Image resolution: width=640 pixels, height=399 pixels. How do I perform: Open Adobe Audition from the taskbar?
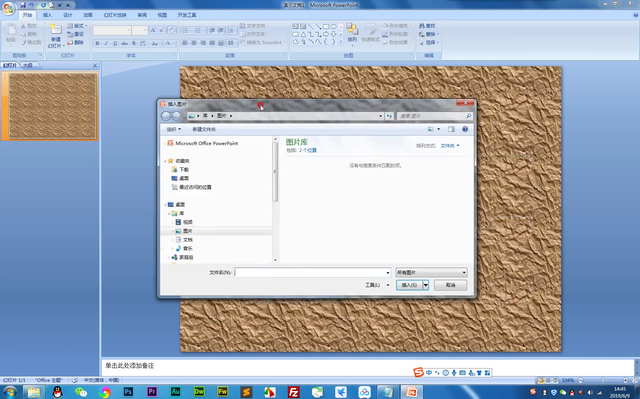pyautogui.click(x=176, y=392)
